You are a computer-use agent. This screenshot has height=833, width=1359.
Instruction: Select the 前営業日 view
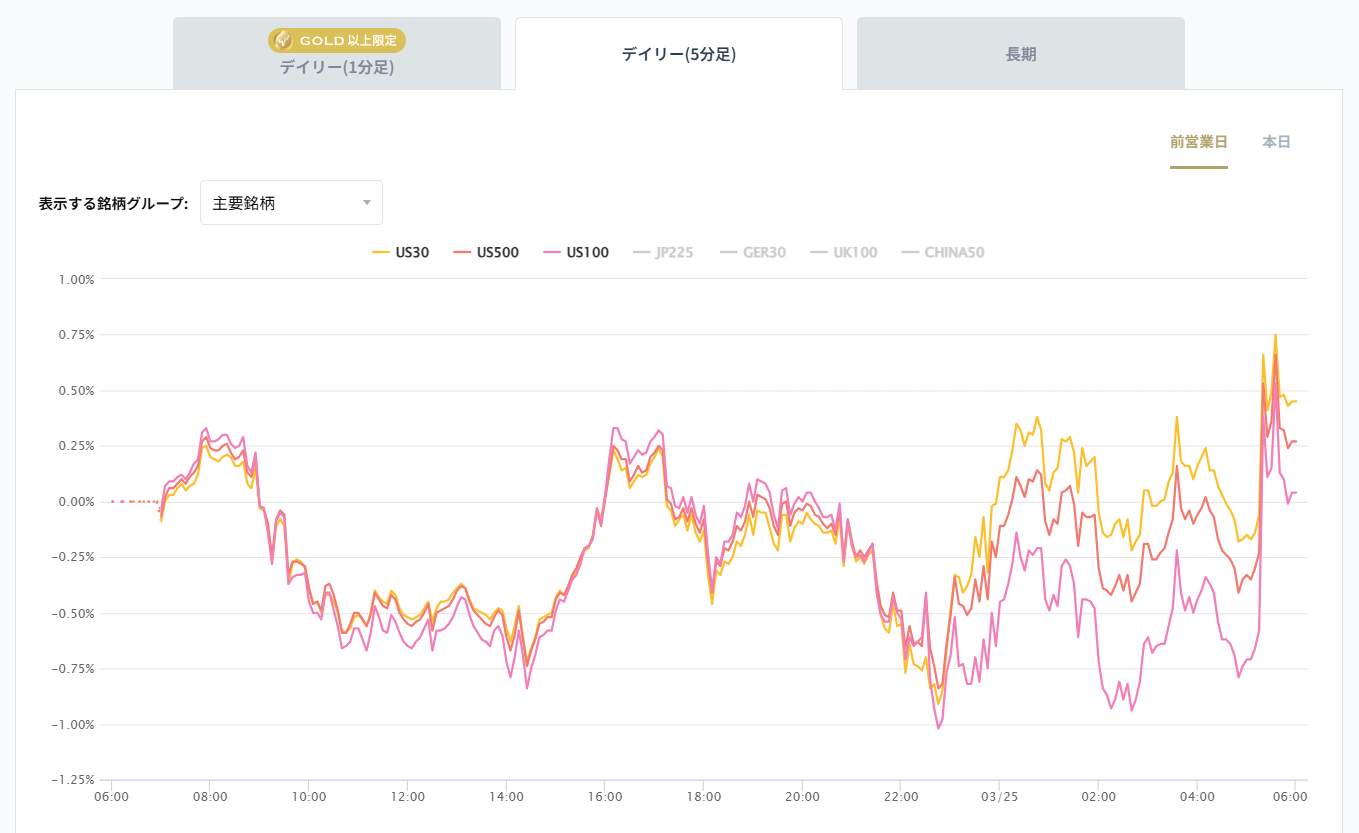1199,142
